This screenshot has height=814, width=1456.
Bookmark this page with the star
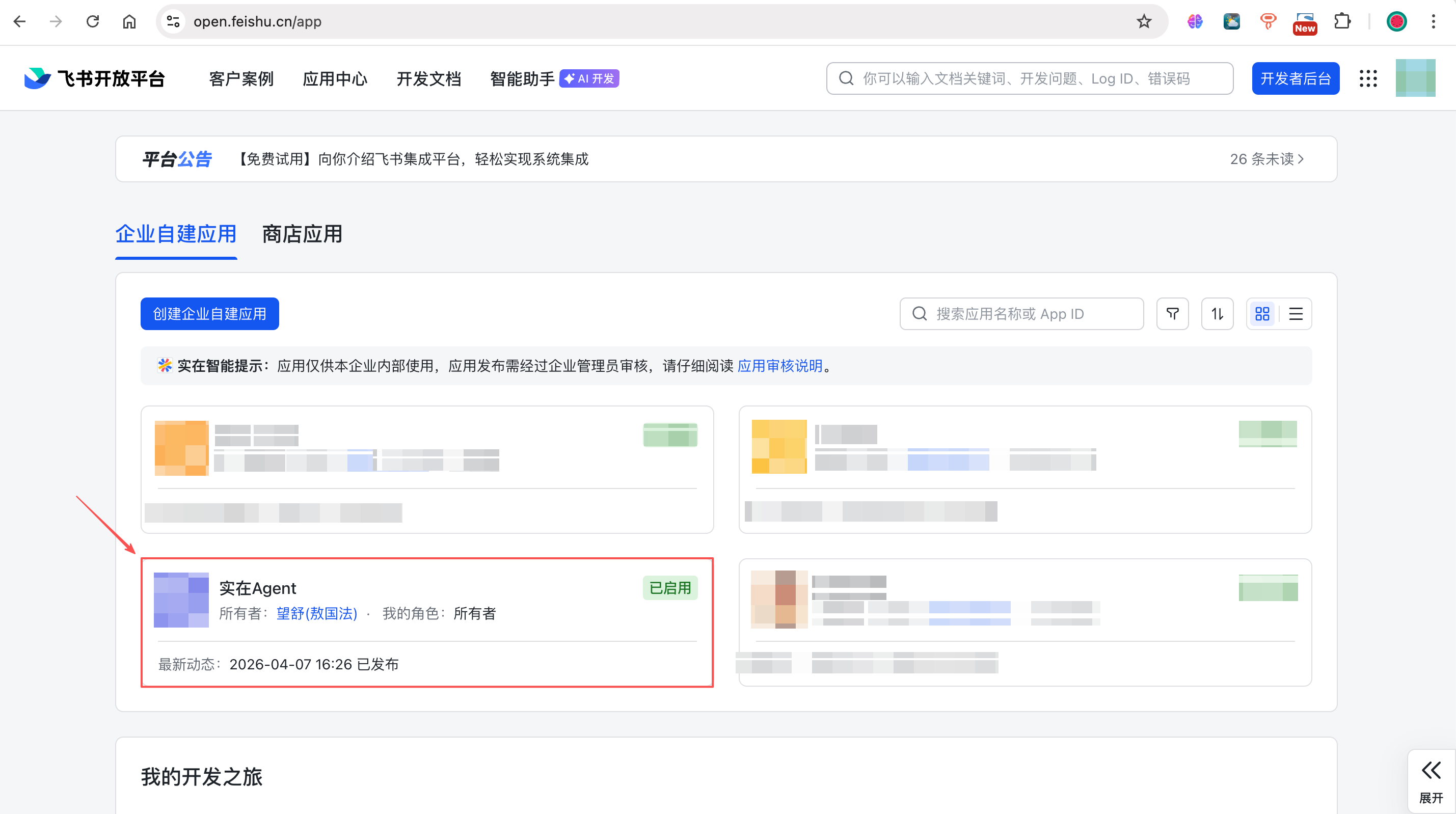point(1144,21)
